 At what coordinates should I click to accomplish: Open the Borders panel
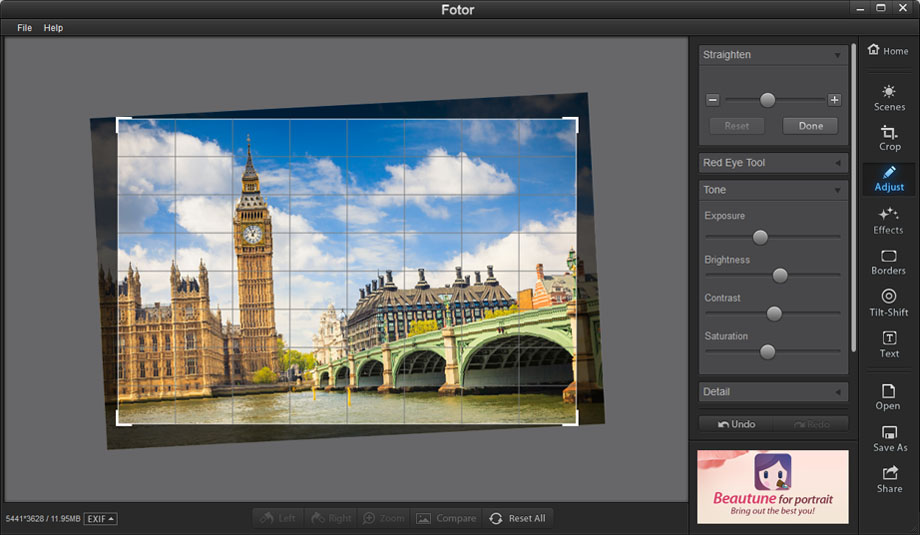point(888,262)
